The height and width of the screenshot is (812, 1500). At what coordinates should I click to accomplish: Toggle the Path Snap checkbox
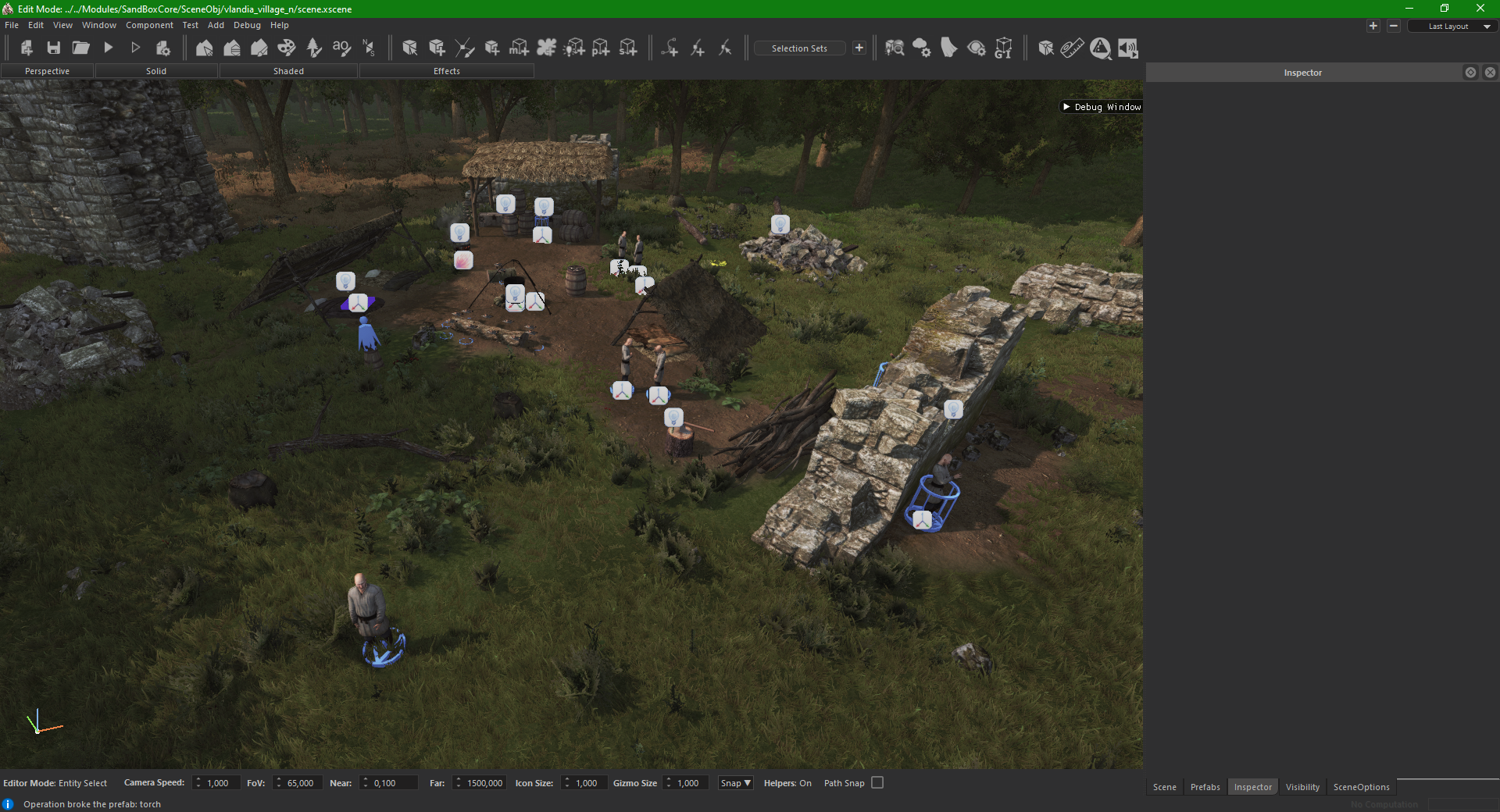(877, 782)
